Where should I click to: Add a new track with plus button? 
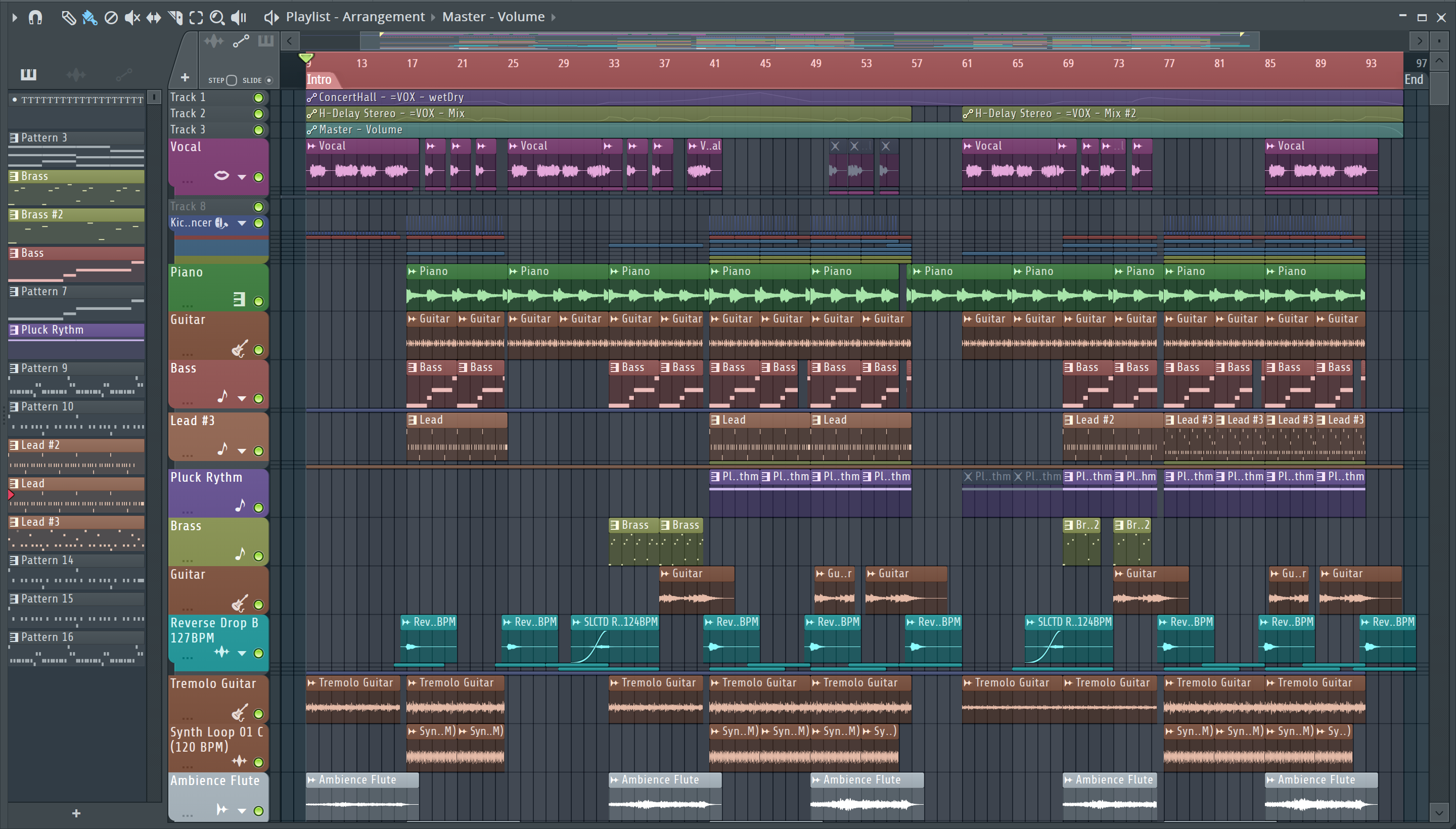coord(185,77)
